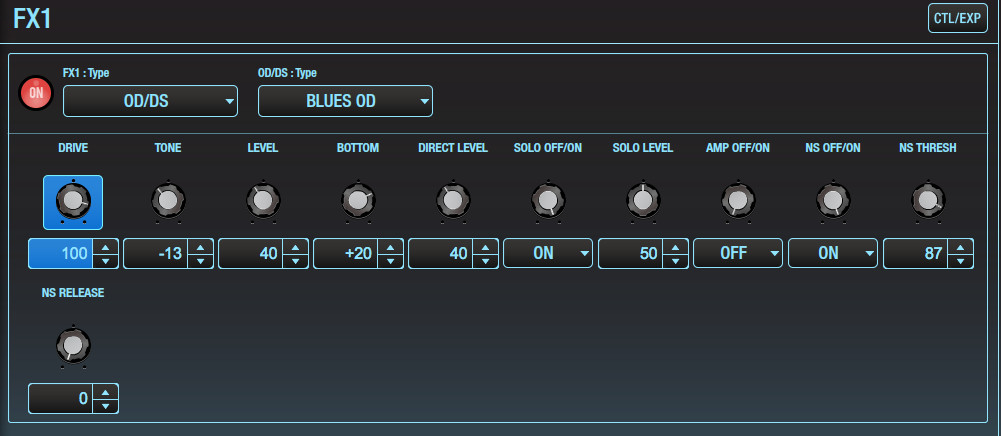
Task: Click the TONE value field showing -13
Action: point(156,253)
